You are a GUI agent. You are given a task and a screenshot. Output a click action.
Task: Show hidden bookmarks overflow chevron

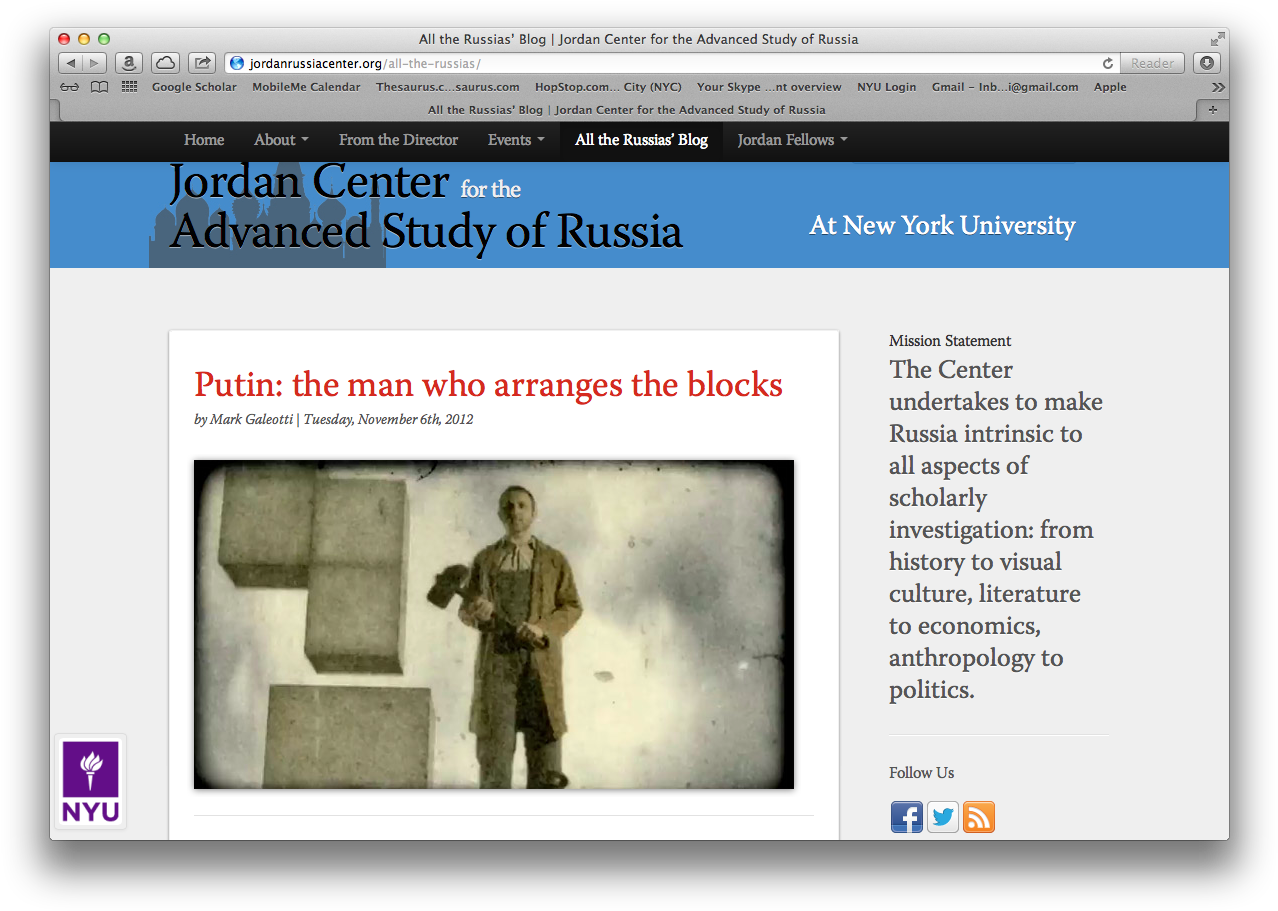[1217, 87]
